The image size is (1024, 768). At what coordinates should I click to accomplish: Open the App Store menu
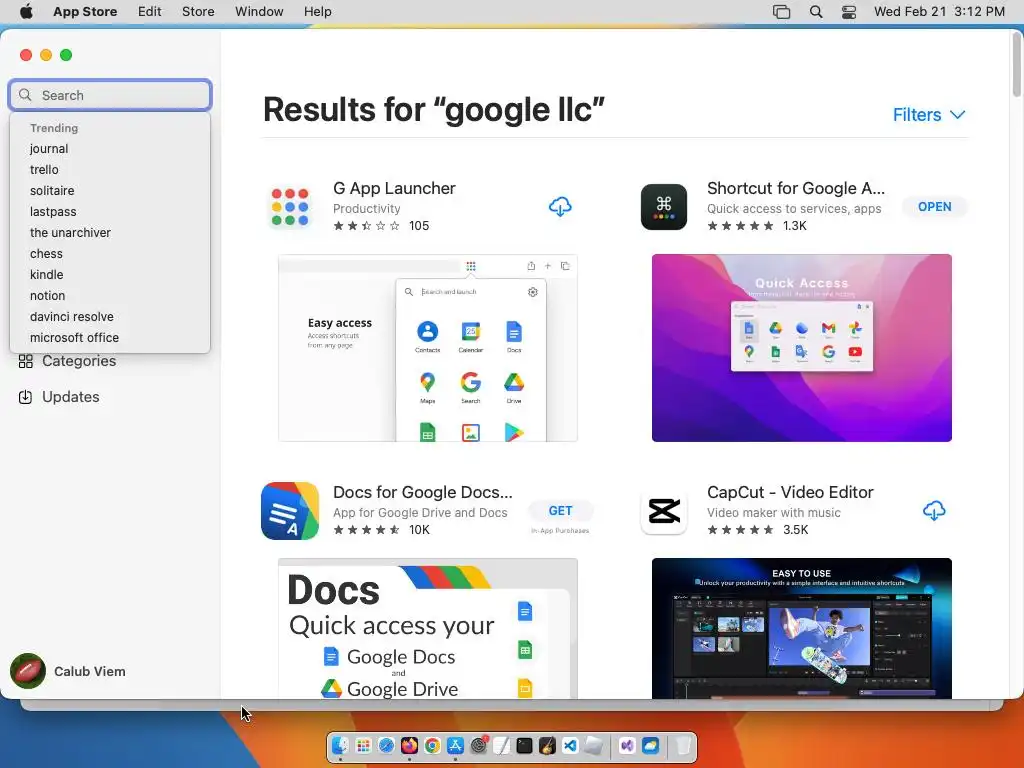[x=85, y=12]
